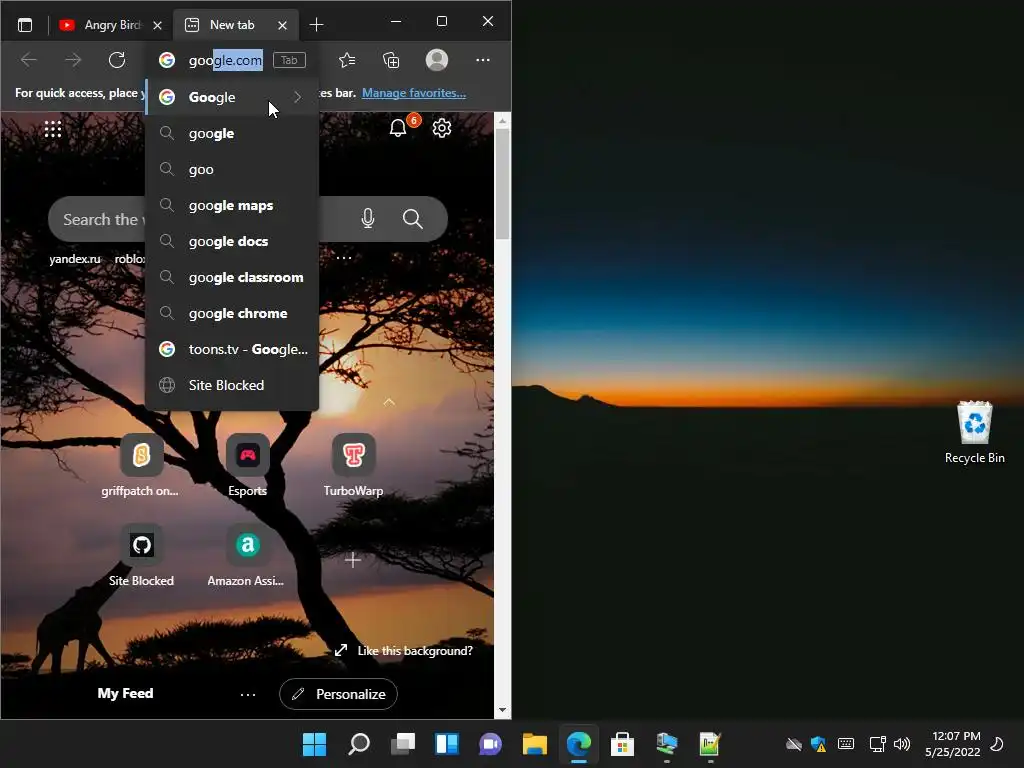The image size is (1024, 768).
Task: Close the Angry Birds tab
Action: click(157, 25)
